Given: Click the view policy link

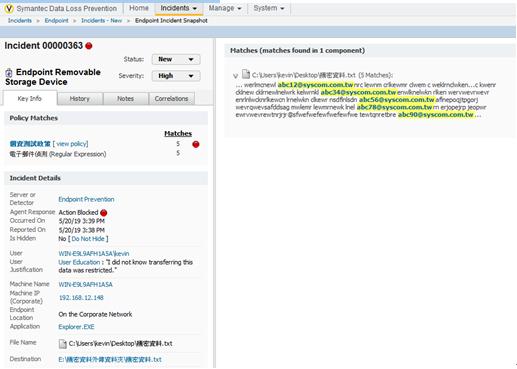Looking at the screenshot, I should pos(72,144).
